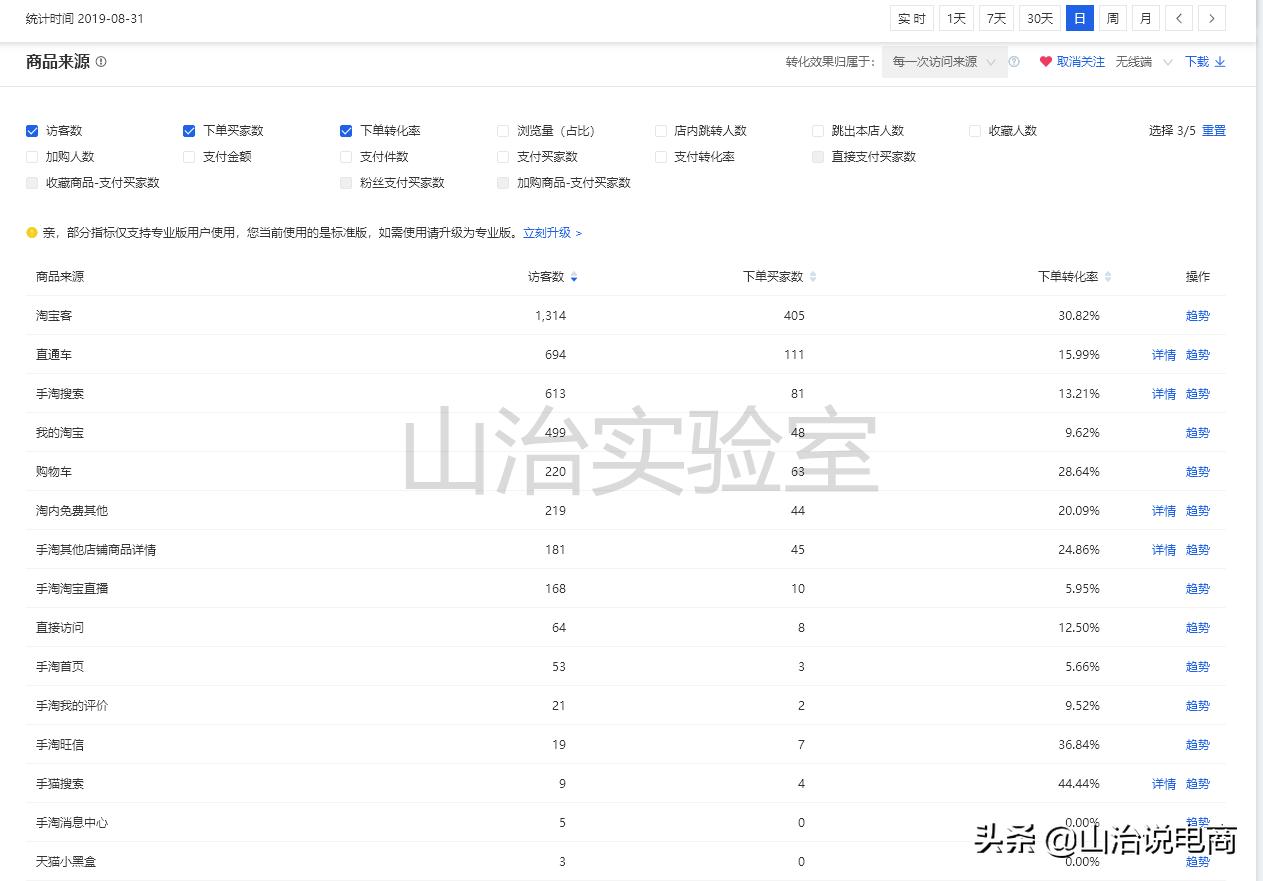This screenshot has width=1263, height=881.
Task: Open 趋势 for the 淘宝客 row
Action: [1197, 315]
